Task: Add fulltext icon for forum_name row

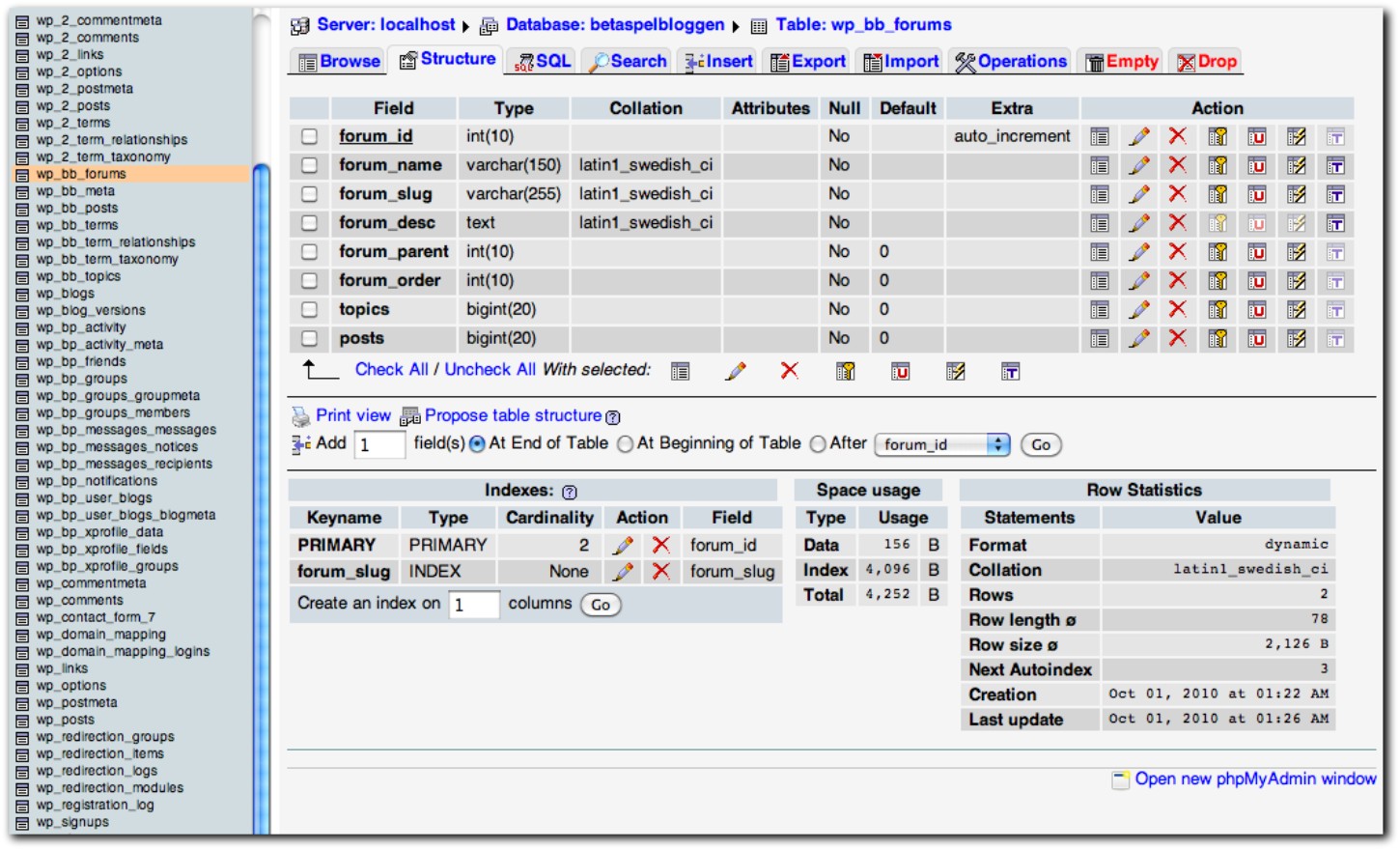Action: (x=1336, y=166)
